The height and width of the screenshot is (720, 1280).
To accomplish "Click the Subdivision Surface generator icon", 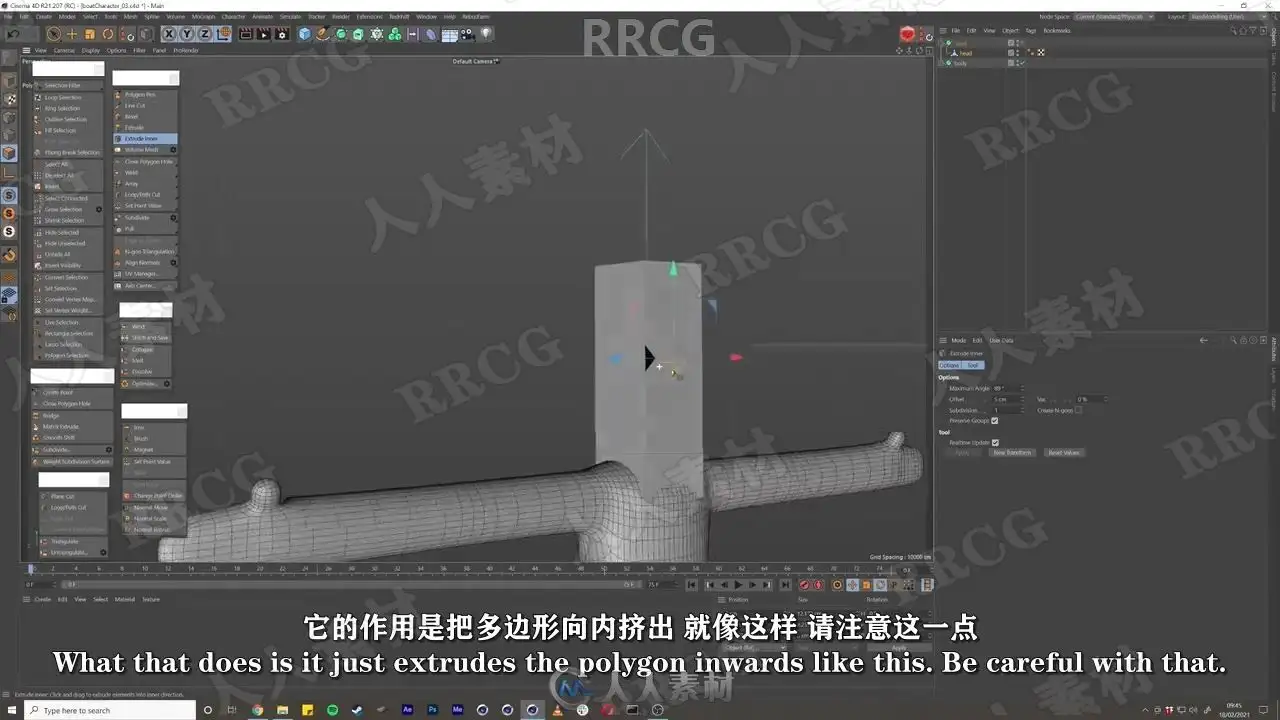I will pyautogui.click(x=341, y=34).
